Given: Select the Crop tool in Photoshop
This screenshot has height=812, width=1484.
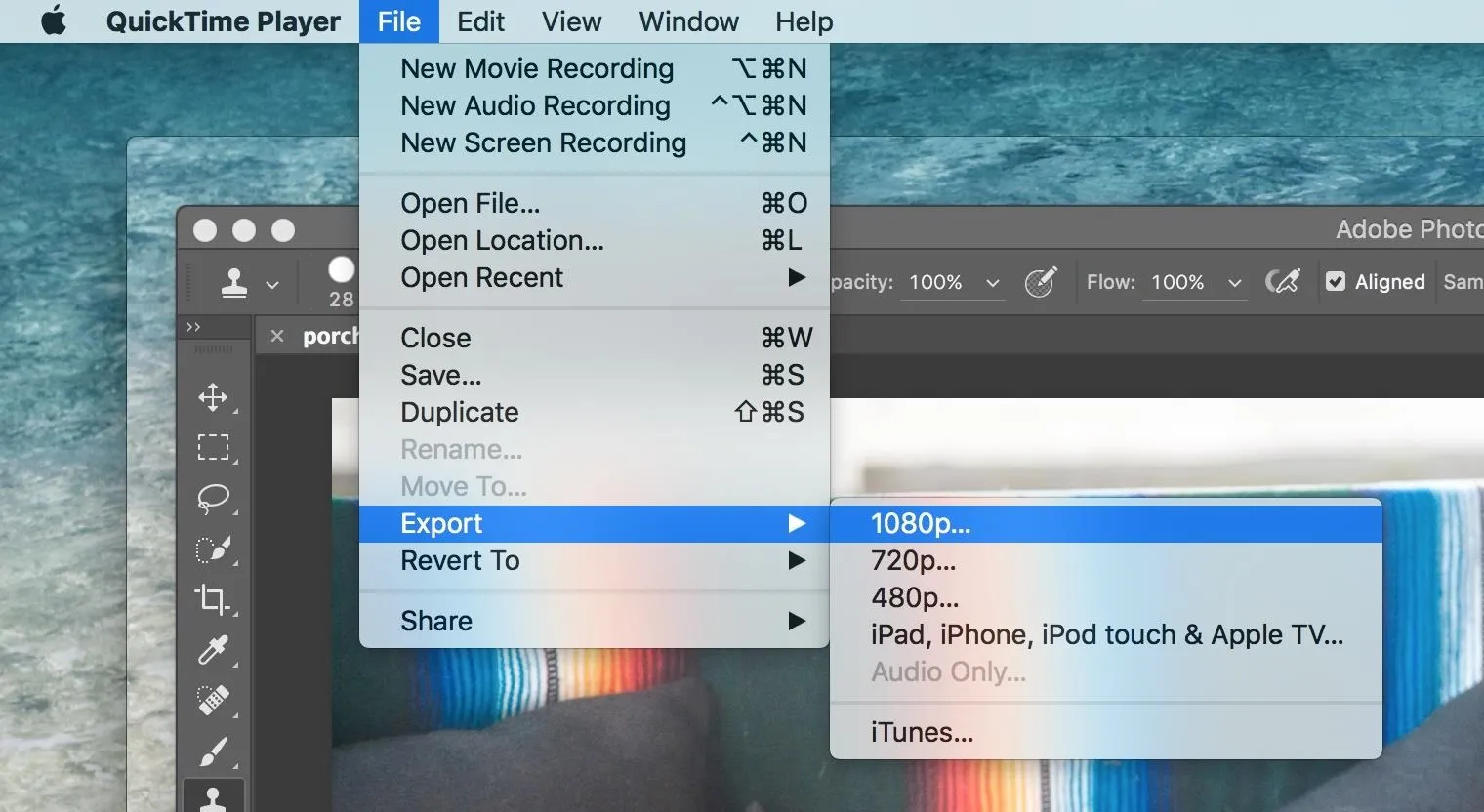Looking at the screenshot, I should click(x=213, y=599).
